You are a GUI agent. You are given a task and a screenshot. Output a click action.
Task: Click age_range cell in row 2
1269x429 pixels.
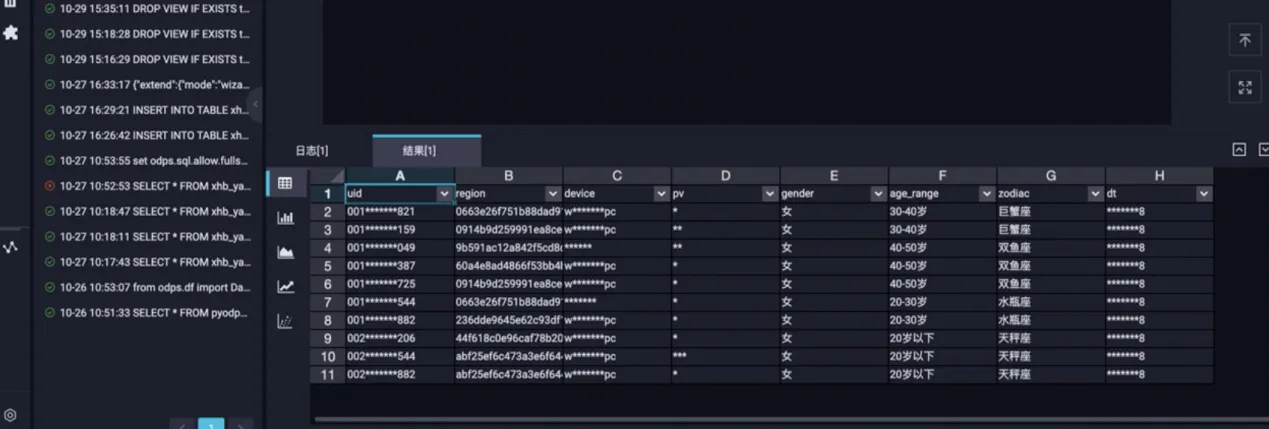tap(942, 212)
